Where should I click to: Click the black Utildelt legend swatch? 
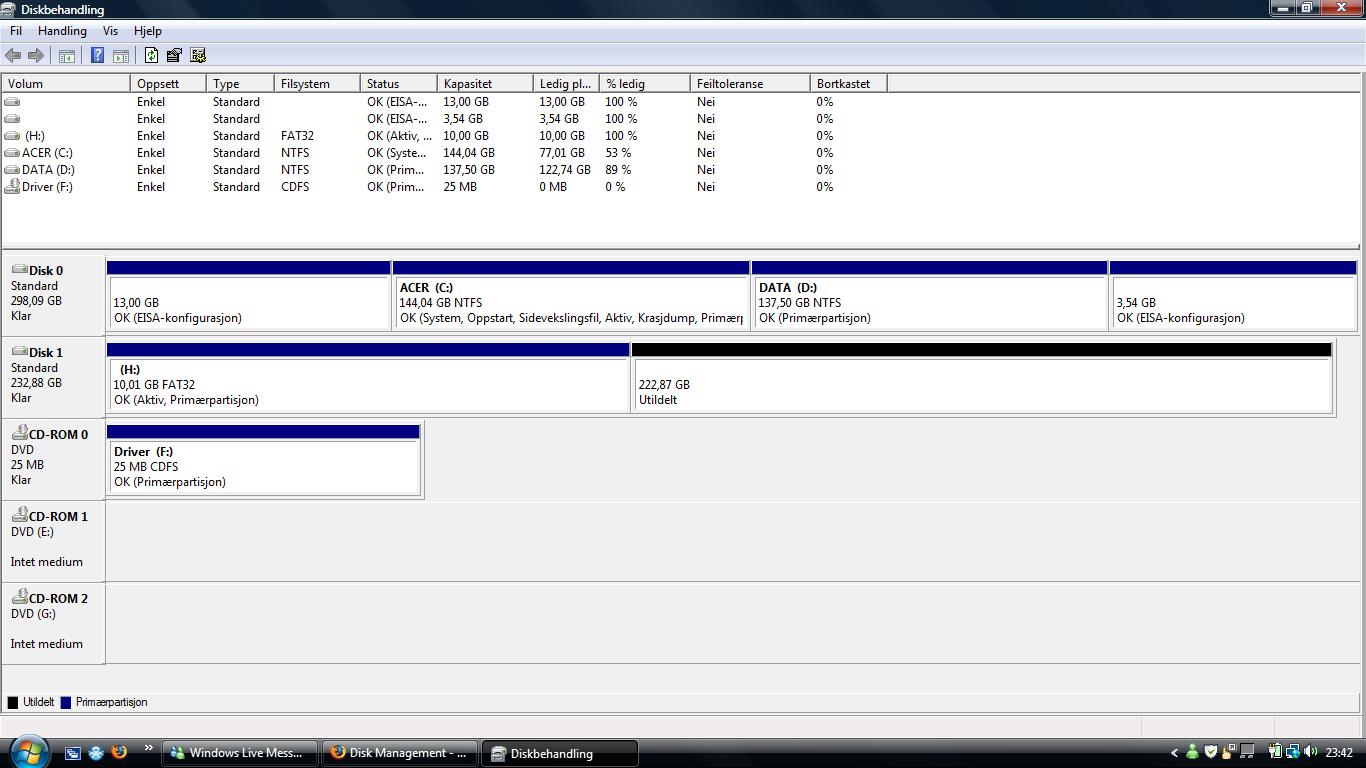[13, 702]
